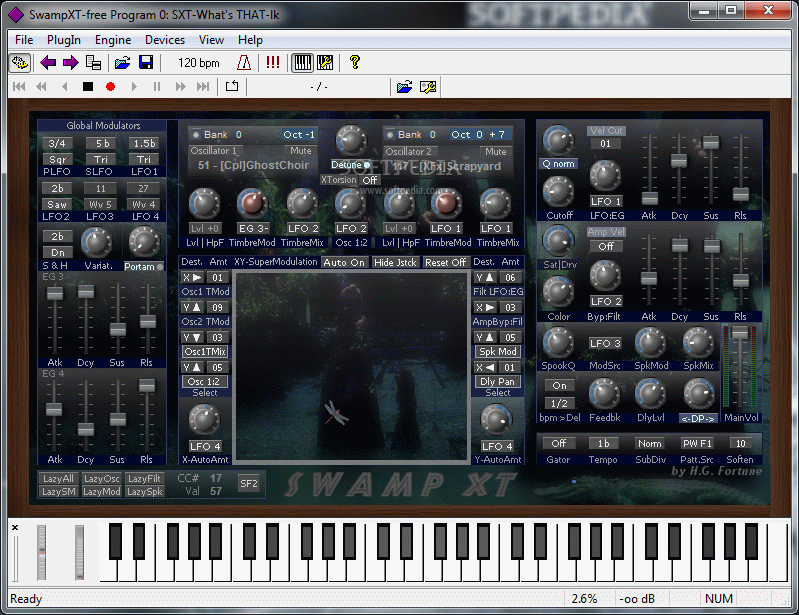Open the PlugIn menu
Screen dimensions: 799x615
coord(64,40)
